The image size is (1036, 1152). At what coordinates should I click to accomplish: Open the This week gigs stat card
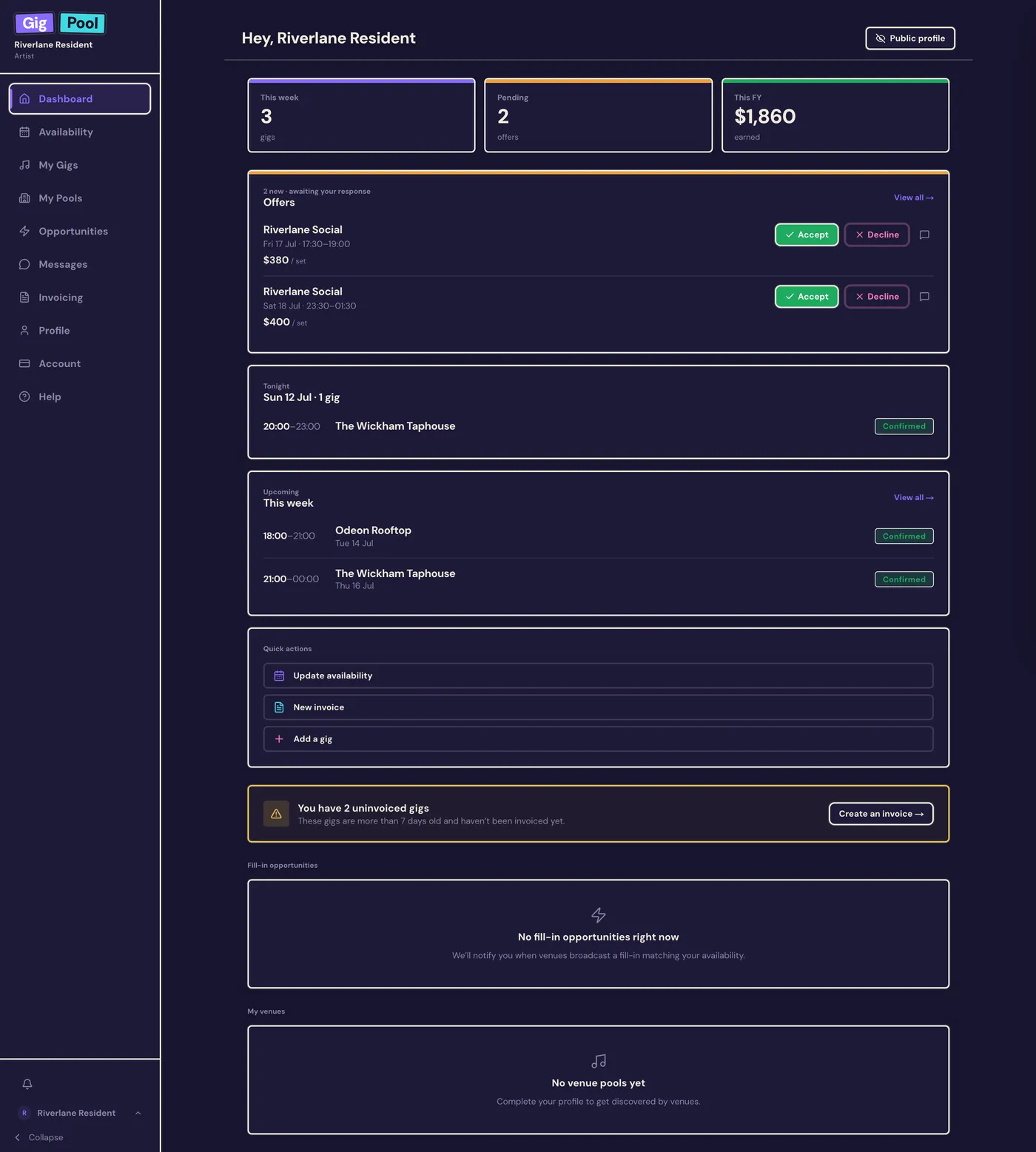(x=361, y=115)
